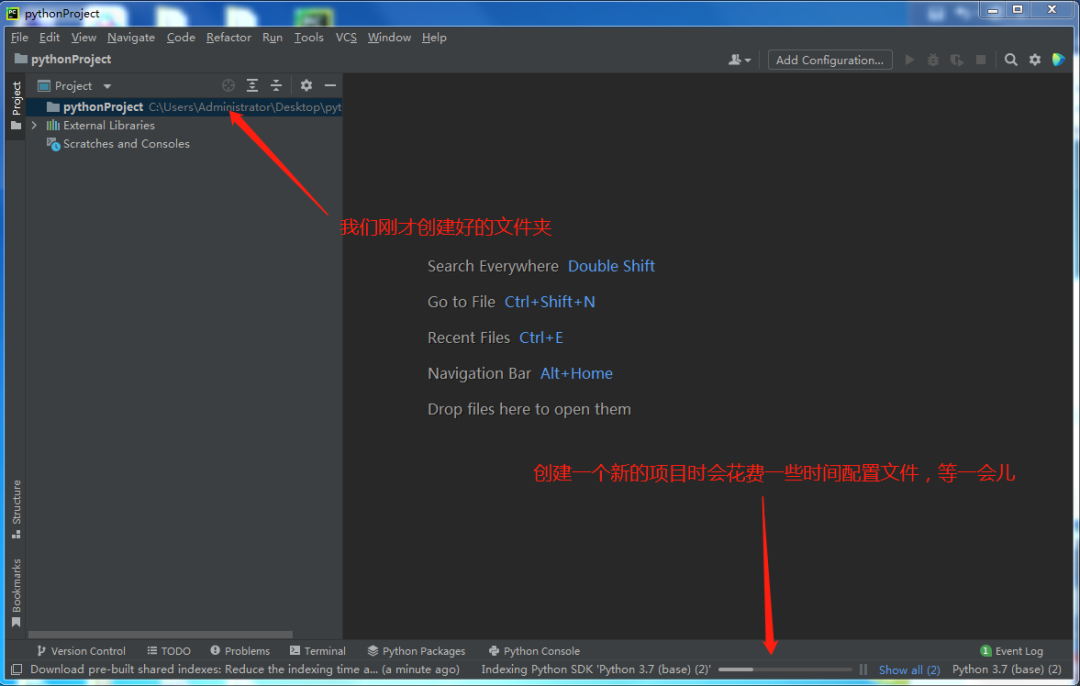Open Project panel options gear
The width and height of the screenshot is (1080, 686).
(x=307, y=85)
